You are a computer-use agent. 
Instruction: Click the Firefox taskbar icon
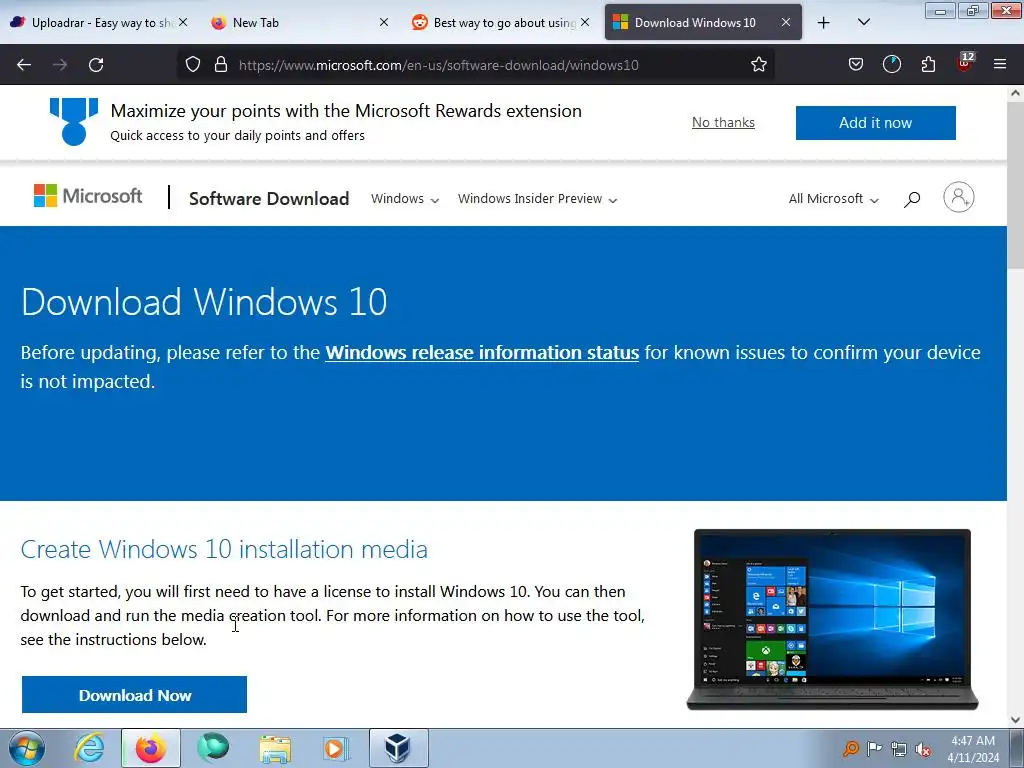(150, 748)
